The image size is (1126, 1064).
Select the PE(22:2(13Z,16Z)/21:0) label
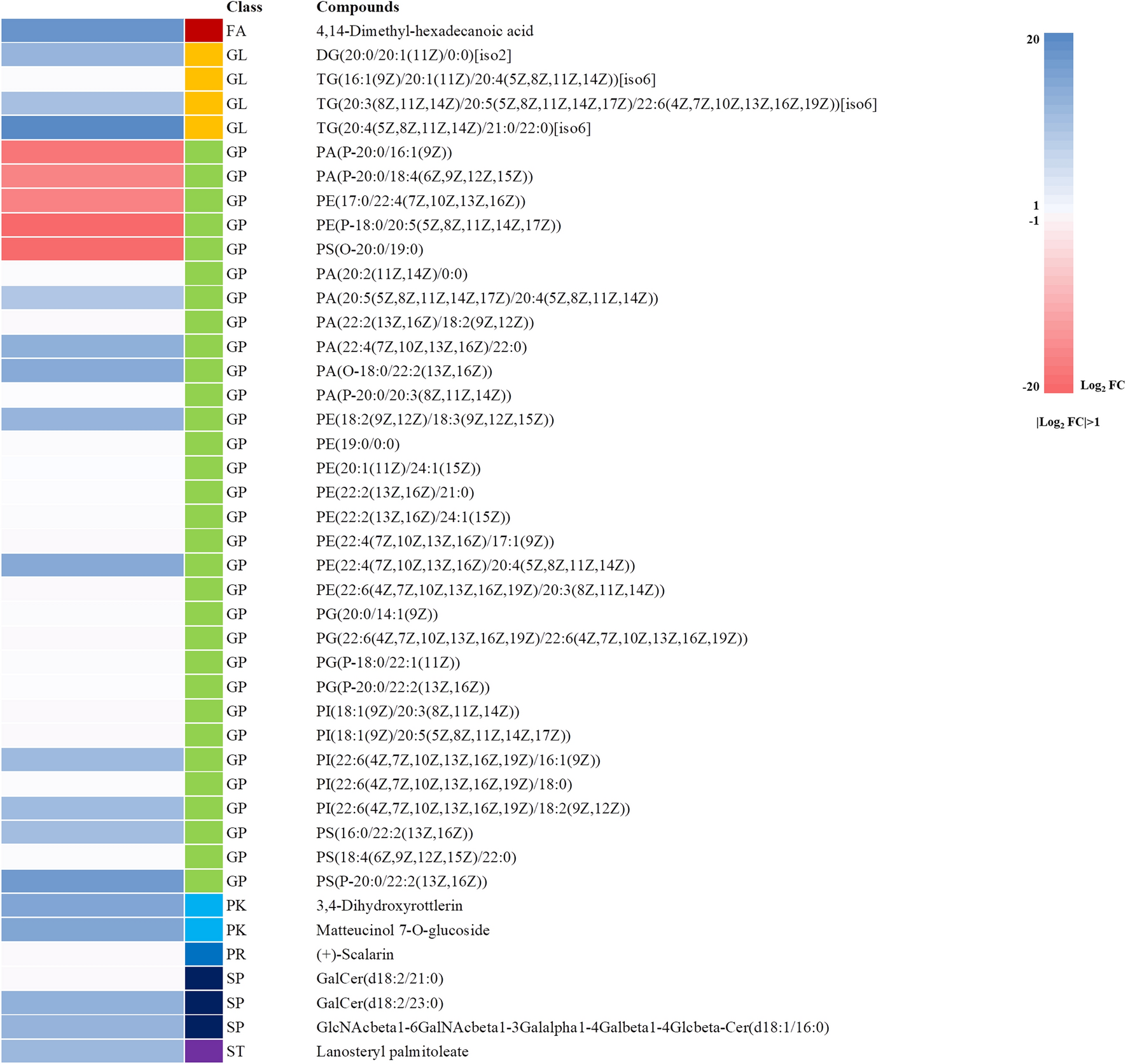[x=395, y=493]
